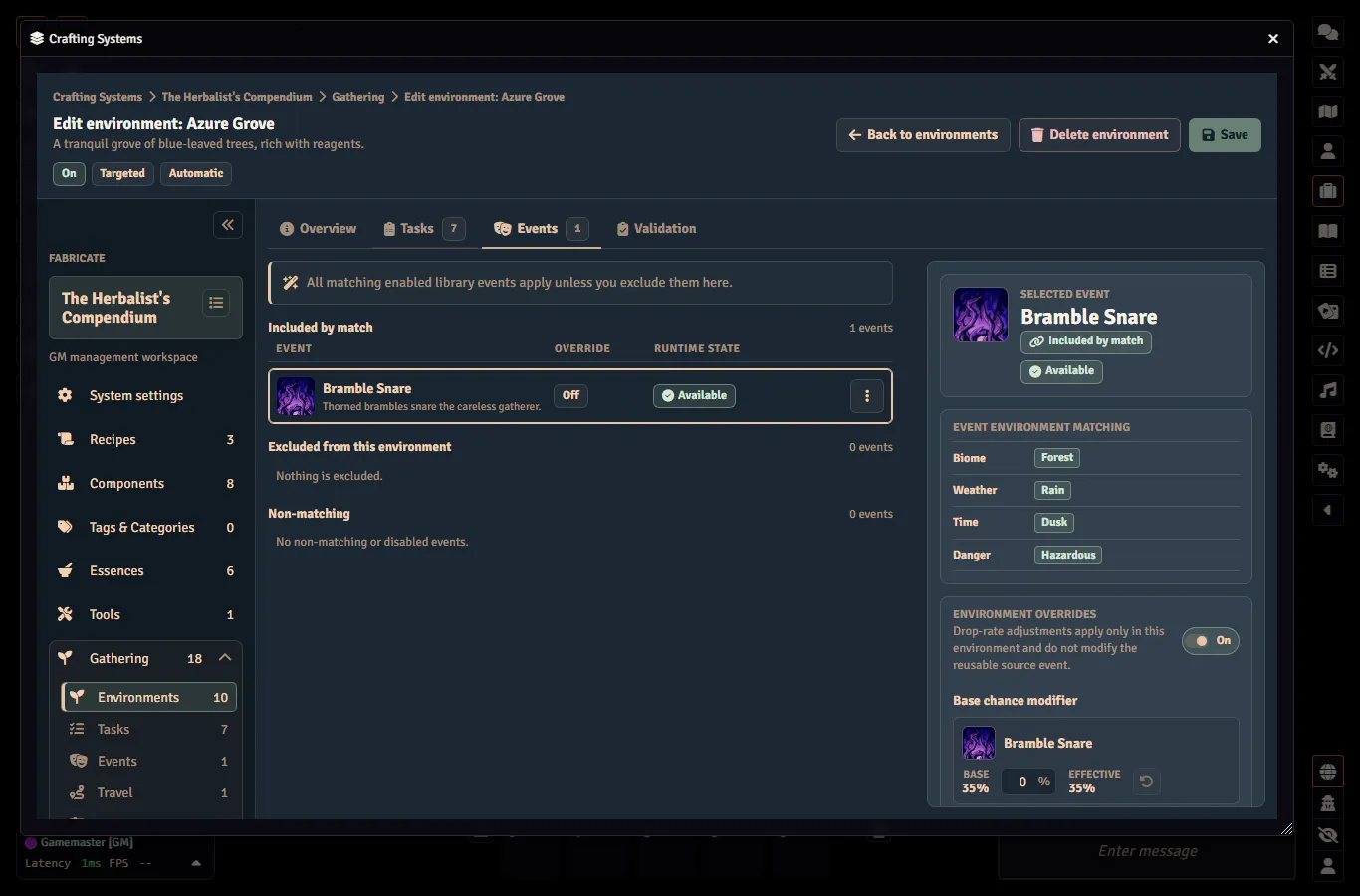Screen dimensions: 1360x896
Task: Switch to the Overview tab
Action: (x=318, y=228)
